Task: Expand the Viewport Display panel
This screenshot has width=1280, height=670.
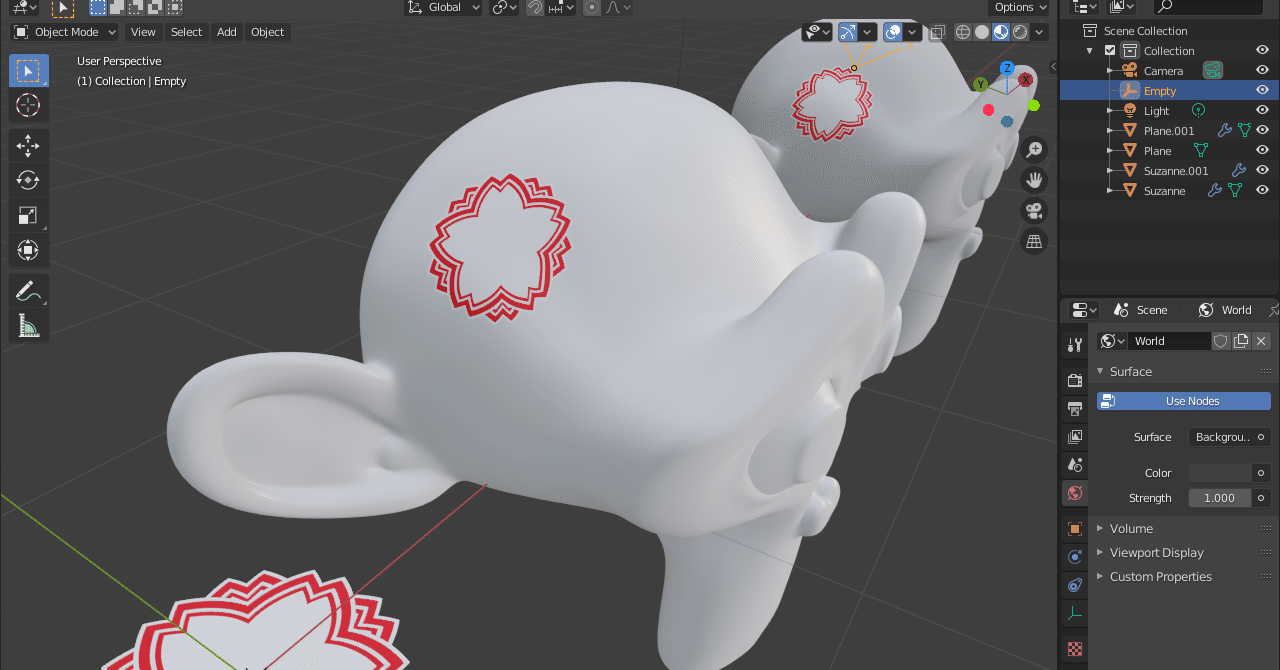Action: (x=1155, y=552)
